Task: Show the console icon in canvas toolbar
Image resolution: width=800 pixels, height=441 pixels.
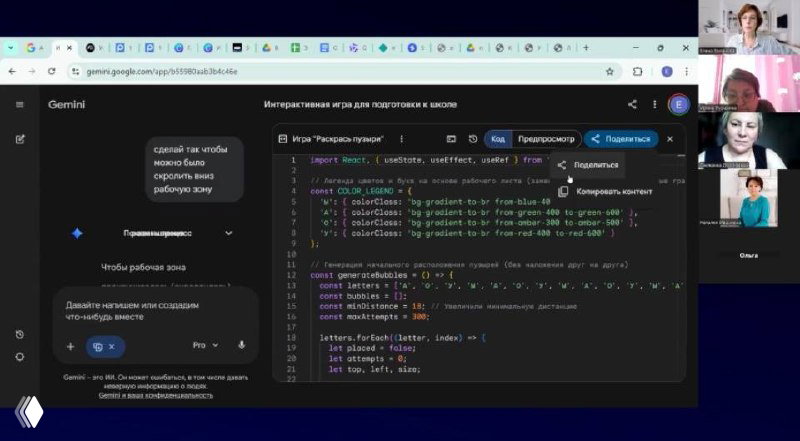Action: pyautogui.click(x=451, y=139)
